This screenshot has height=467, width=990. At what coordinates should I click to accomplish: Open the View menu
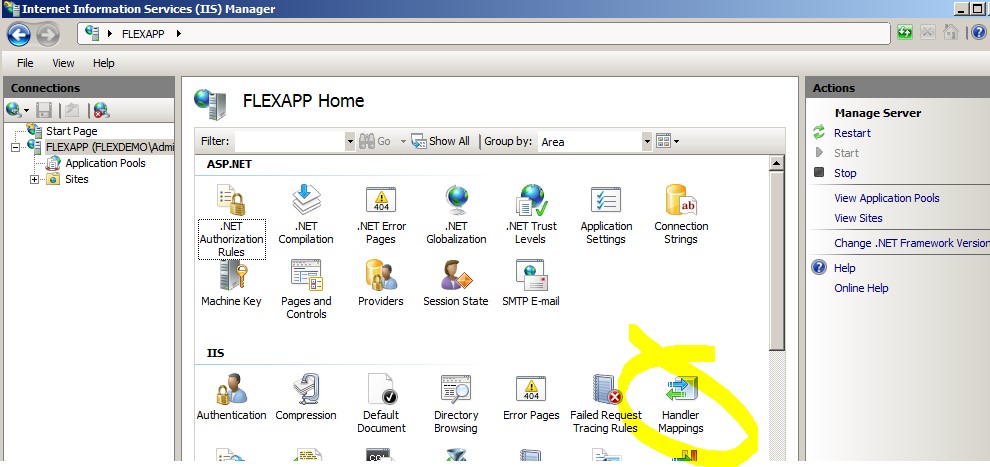tap(63, 63)
